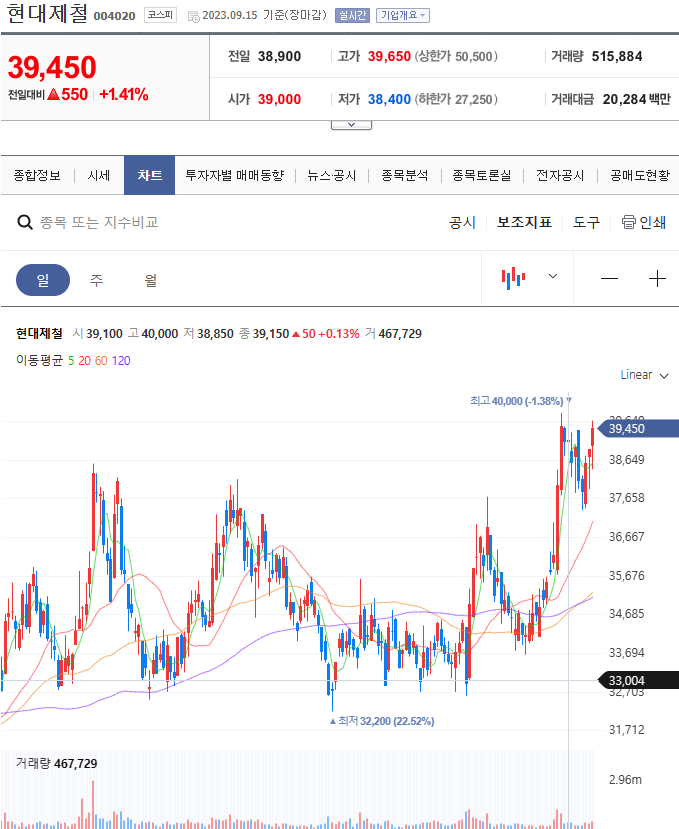Screen dimensions: 679x829
Task: Toggle the 60-day moving average
Action: click(x=101, y=361)
